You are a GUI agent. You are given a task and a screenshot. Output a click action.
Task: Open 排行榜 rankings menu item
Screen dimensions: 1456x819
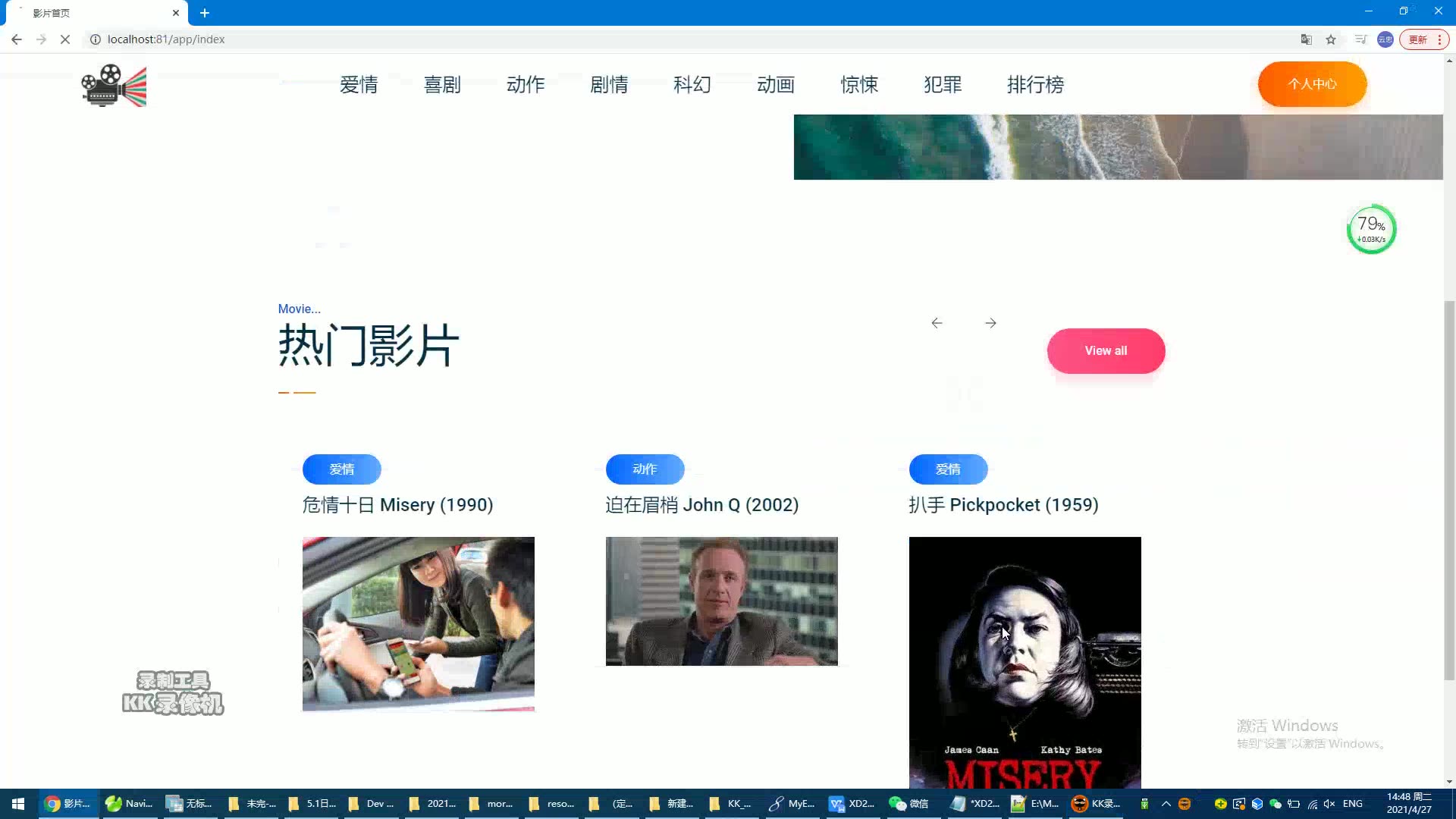click(1035, 84)
